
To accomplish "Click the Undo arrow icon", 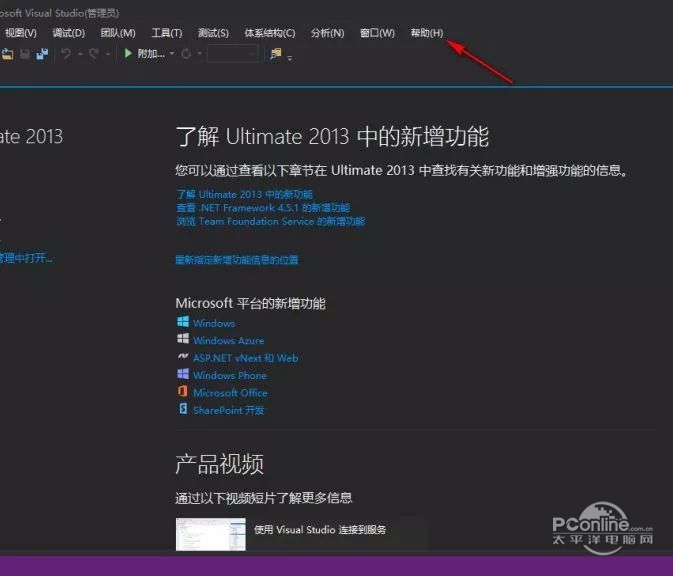I will 66,54.
